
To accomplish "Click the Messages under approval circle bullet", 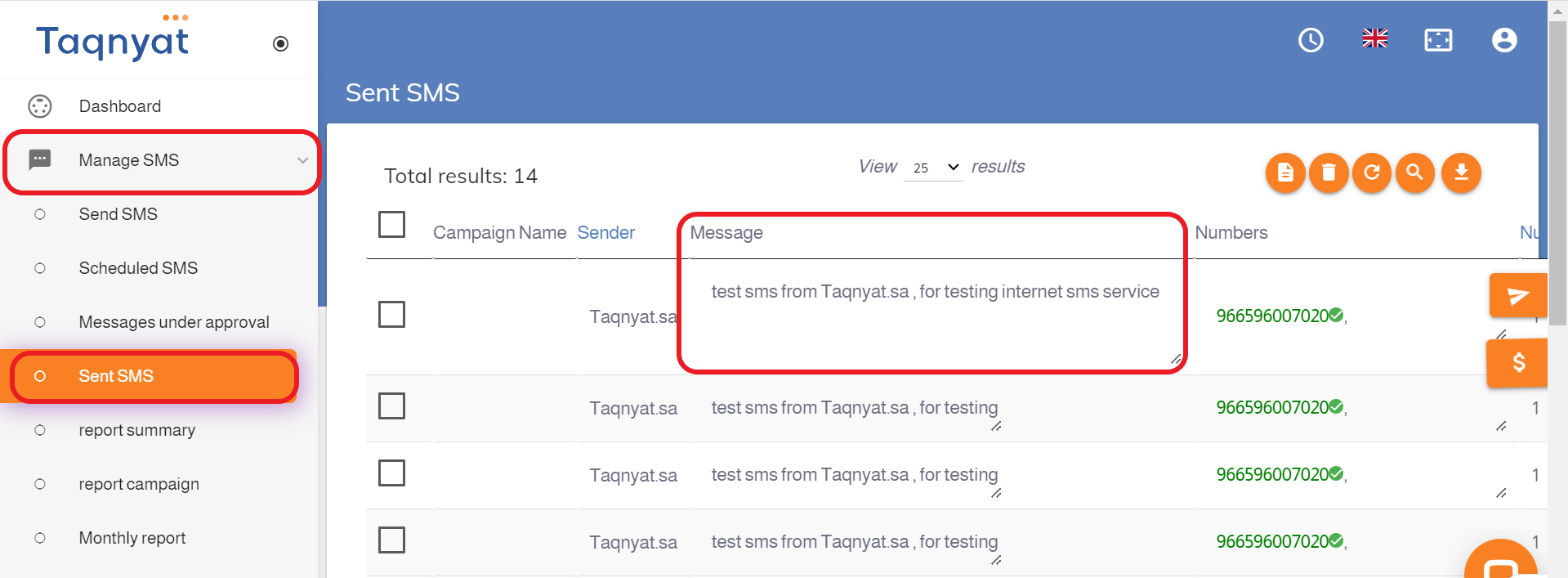I will pyautogui.click(x=40, y=322).
